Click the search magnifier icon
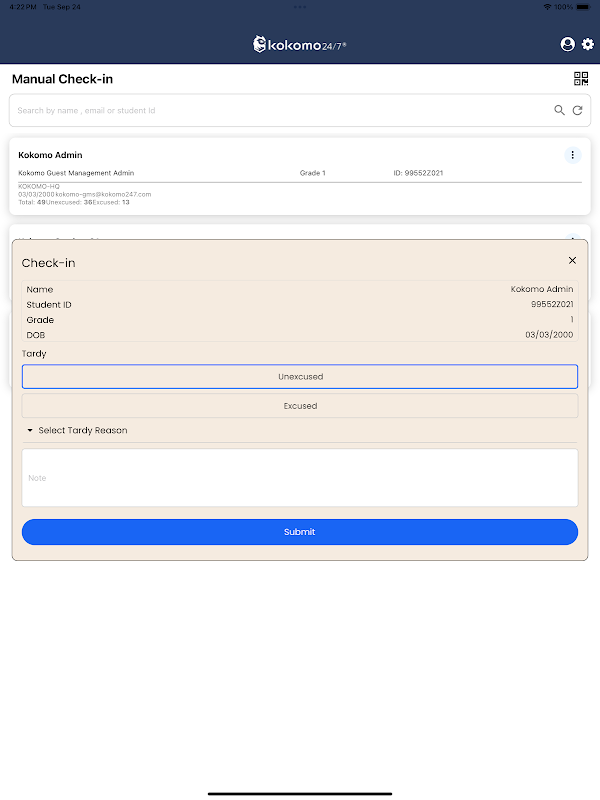Screen dimensions: 600x800 [559, 110]
